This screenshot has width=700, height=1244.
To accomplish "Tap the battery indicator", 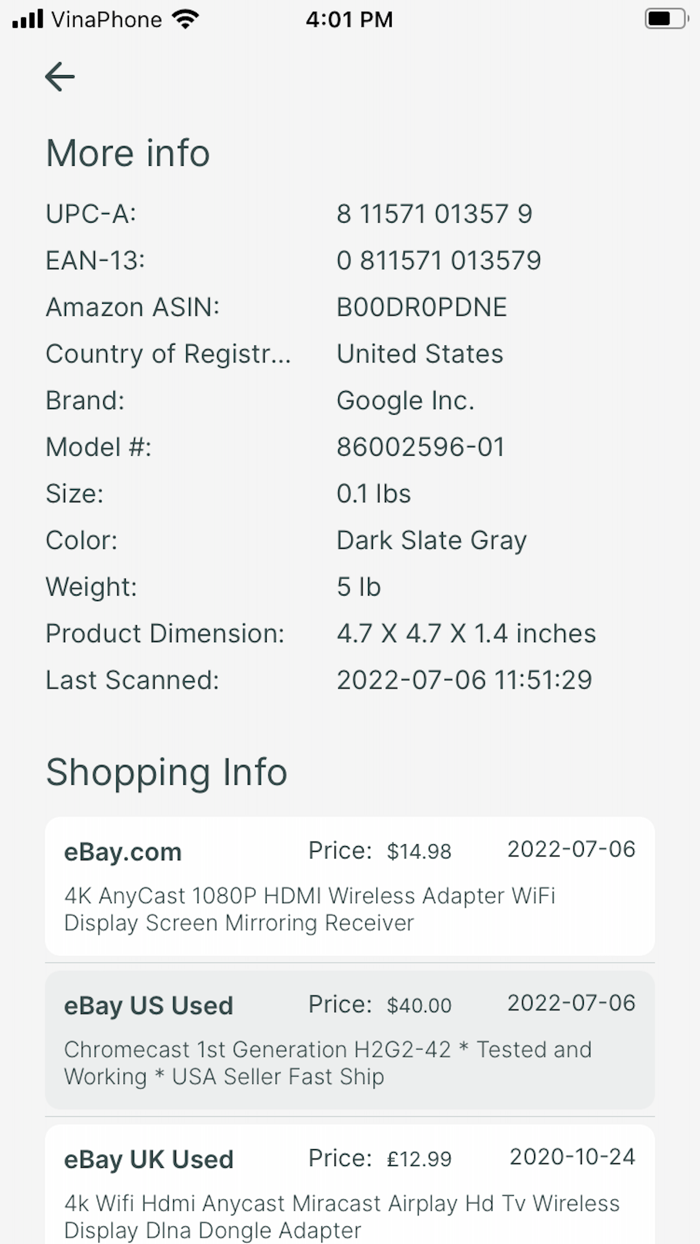I will pos(663,17).
